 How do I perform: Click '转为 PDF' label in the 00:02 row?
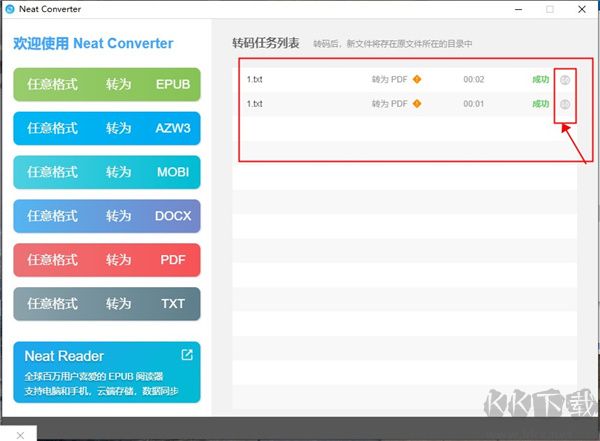pos(390,80)
